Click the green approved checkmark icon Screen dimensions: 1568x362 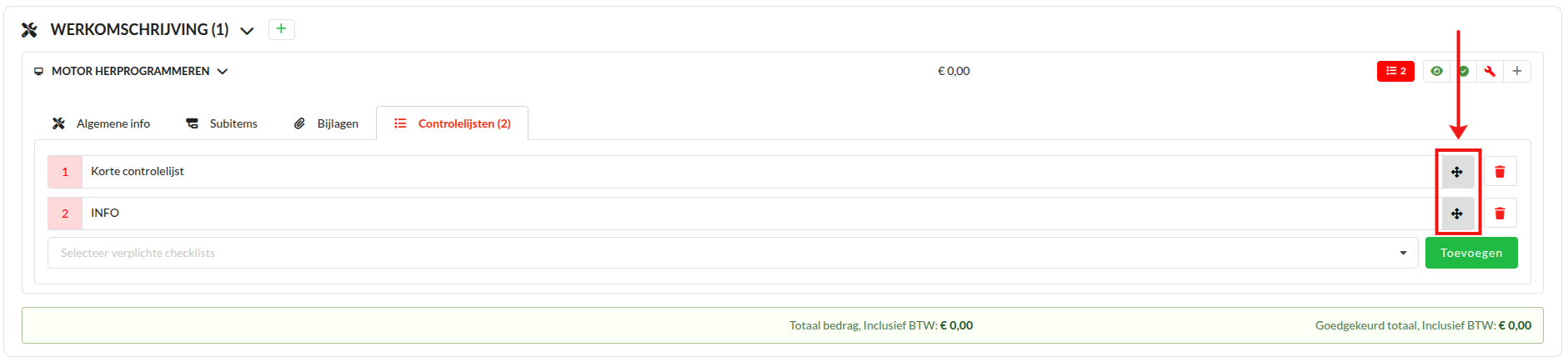(1465, 72)
